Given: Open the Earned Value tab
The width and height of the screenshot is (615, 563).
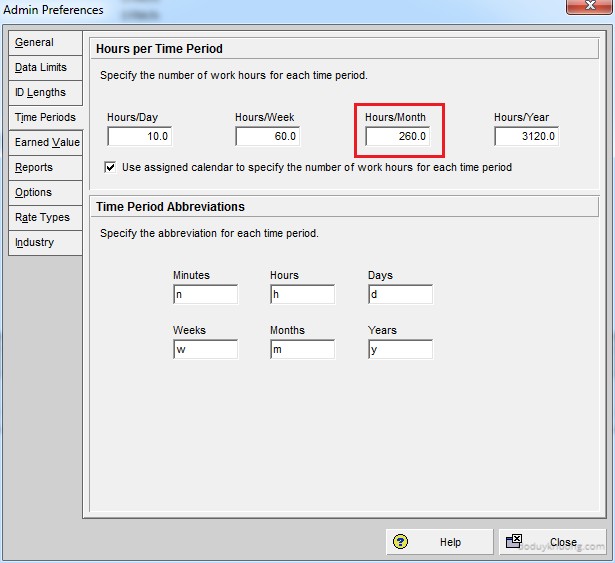Looking at the screenshot, I should pyautogui.click(x=46, y=143).
